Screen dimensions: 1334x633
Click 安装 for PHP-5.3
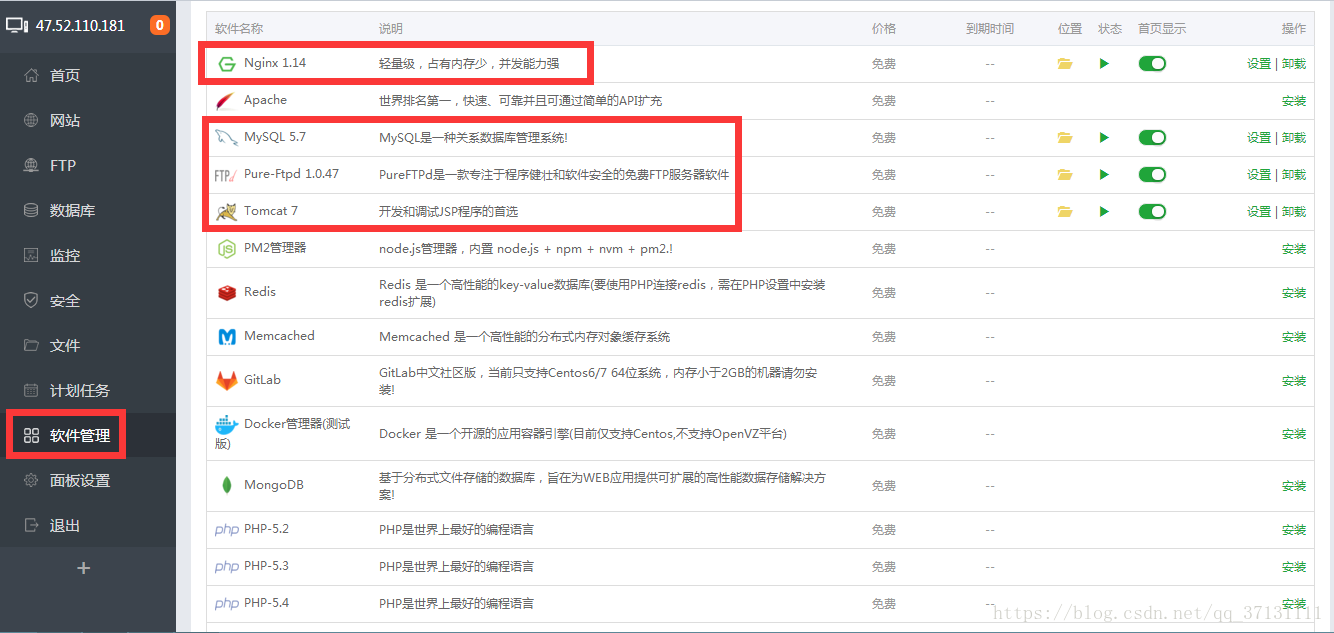(1294, 567)
